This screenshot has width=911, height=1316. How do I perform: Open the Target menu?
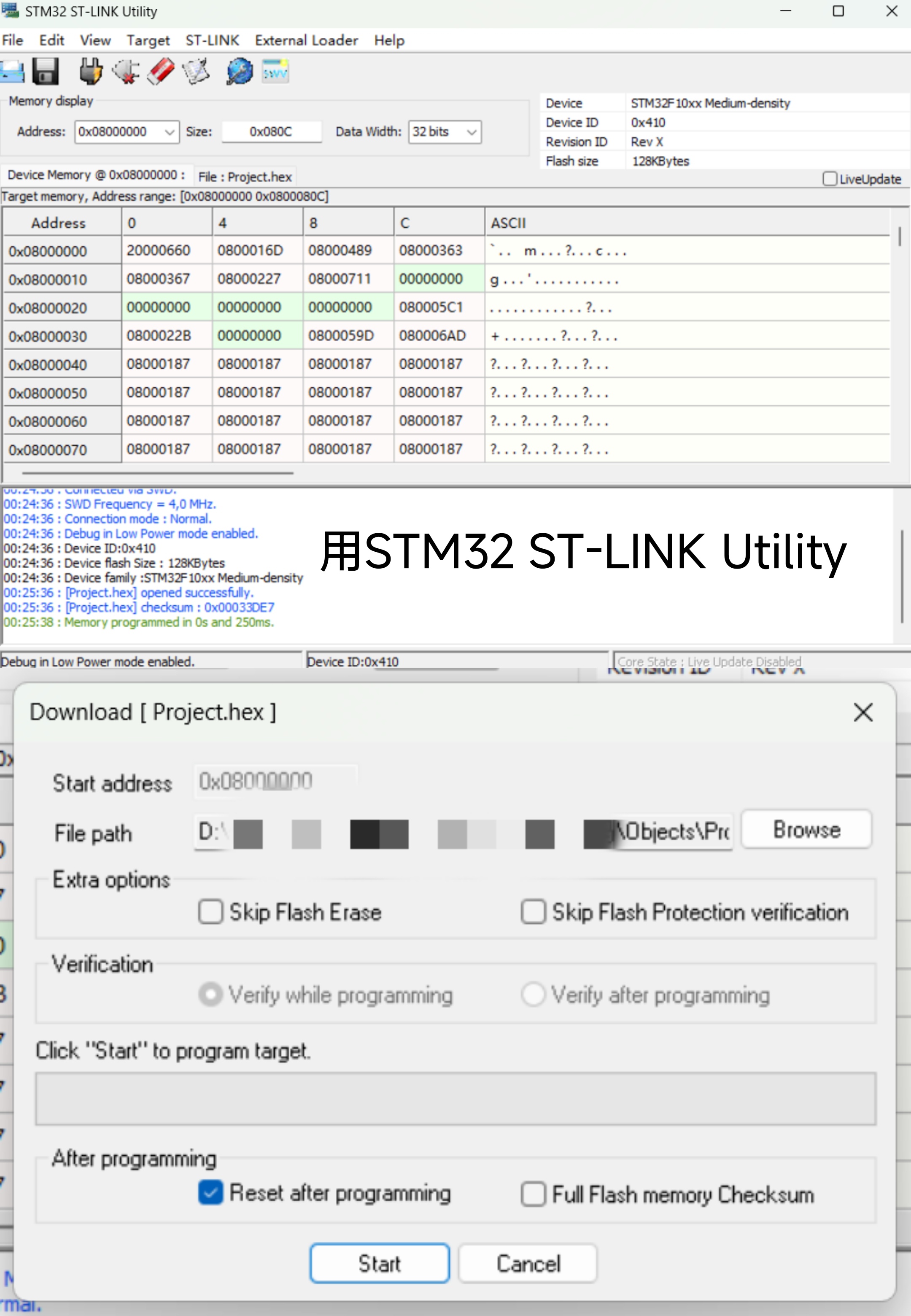click(148, 40)
